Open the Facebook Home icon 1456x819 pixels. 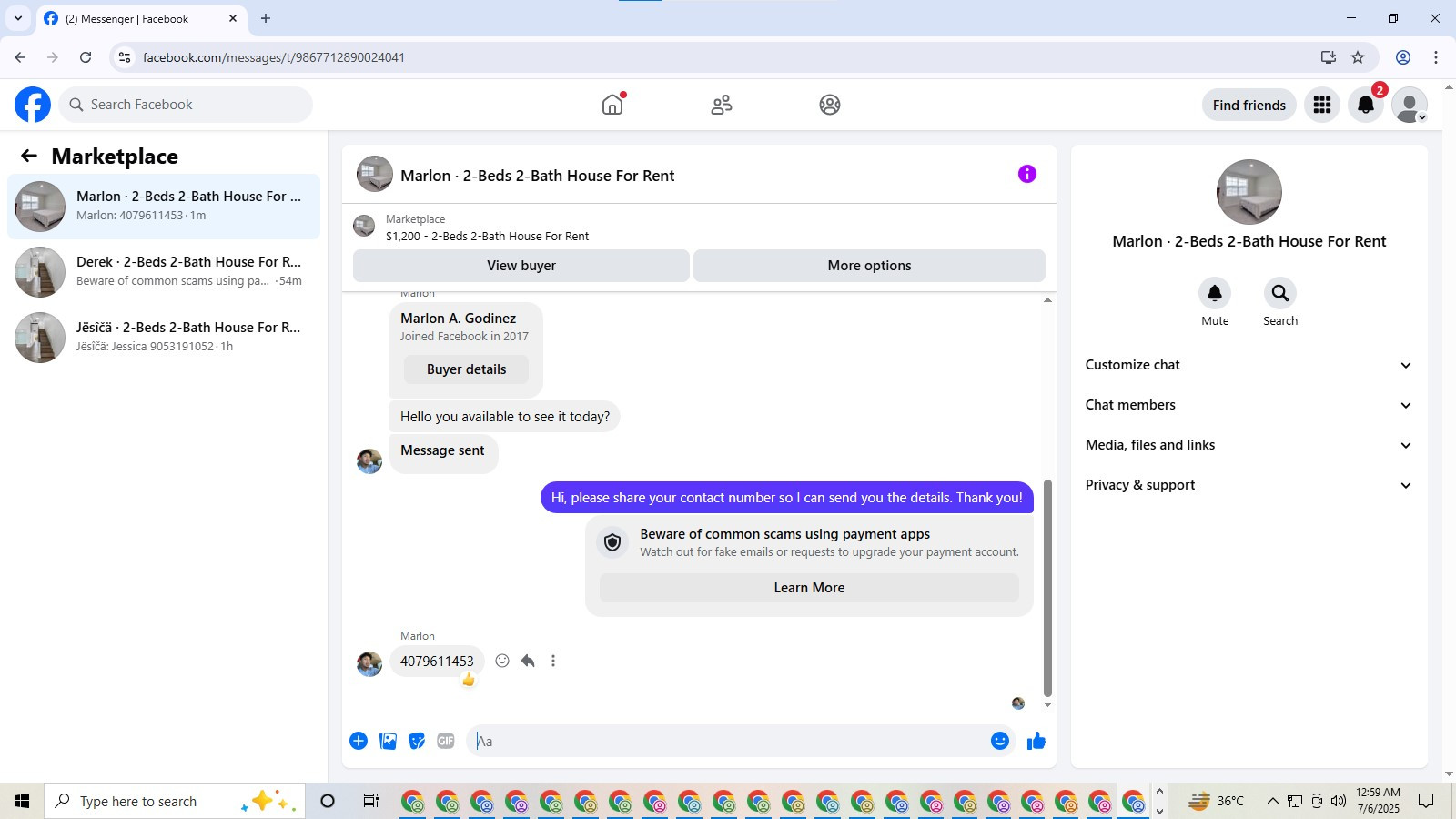(x=612, y=105)
